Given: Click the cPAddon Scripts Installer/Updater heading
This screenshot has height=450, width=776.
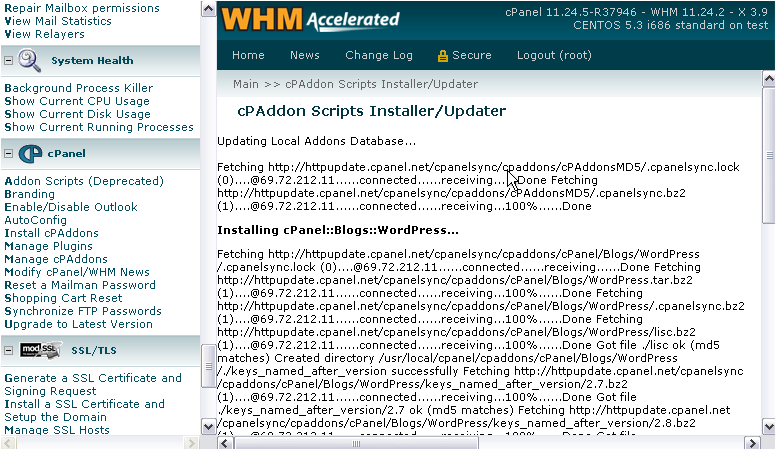Looking at the screenshot, I should point(372,111).
